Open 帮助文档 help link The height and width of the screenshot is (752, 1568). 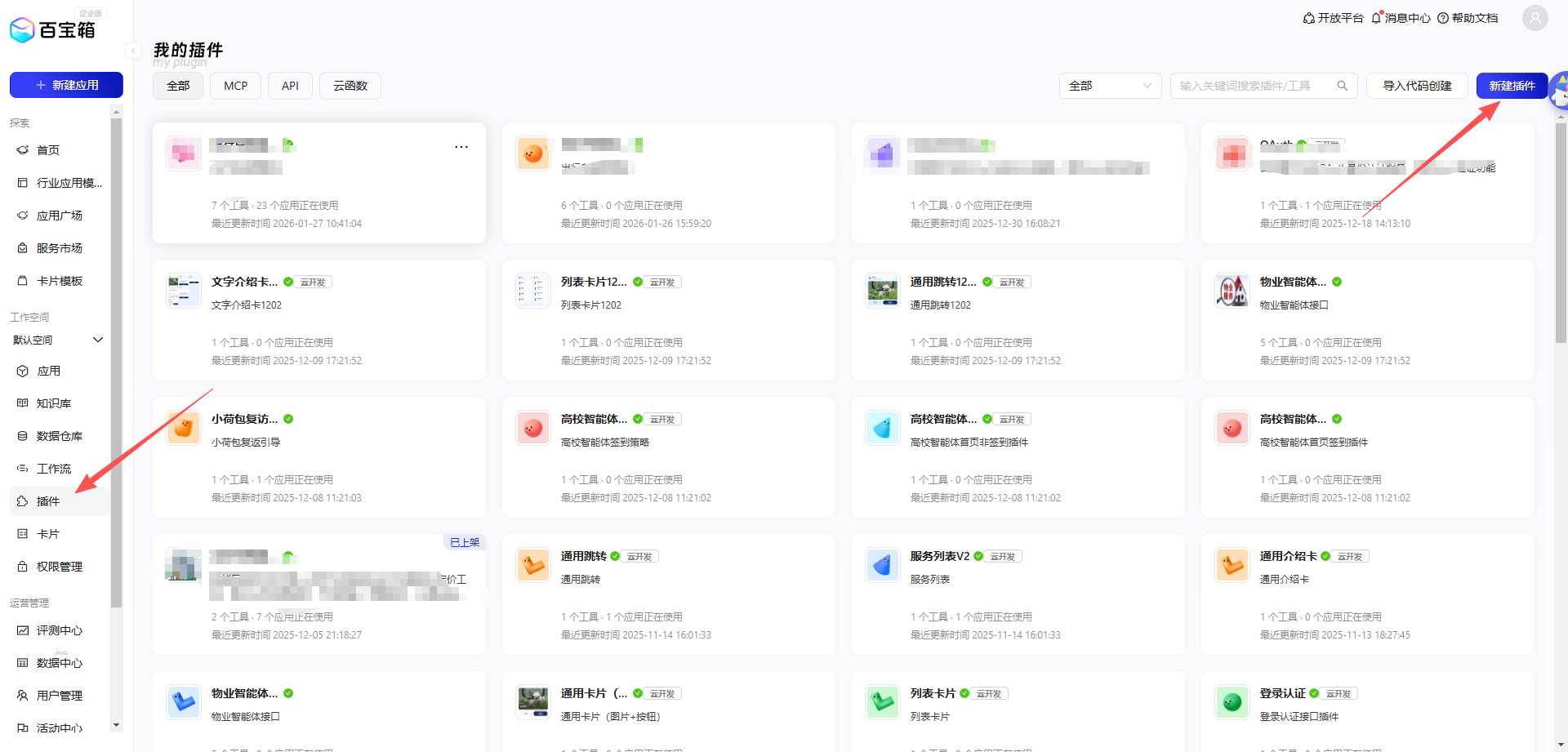(x=1468, y=18)
